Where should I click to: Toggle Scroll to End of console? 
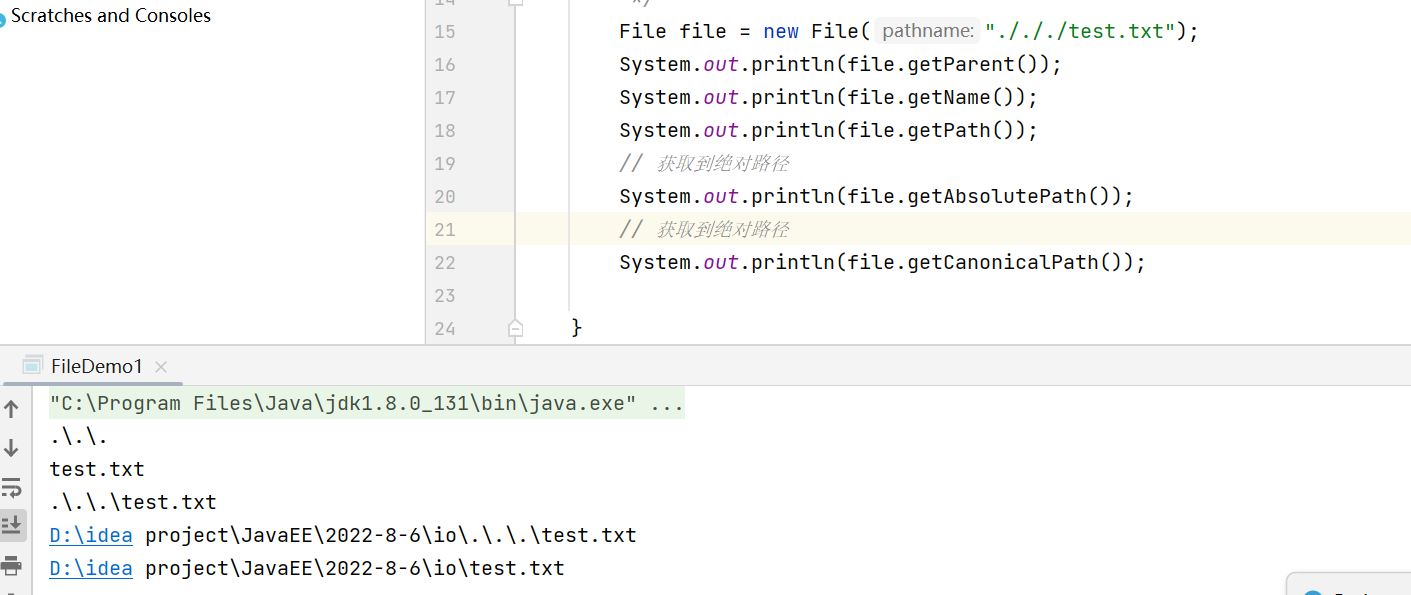click(12, 525)
